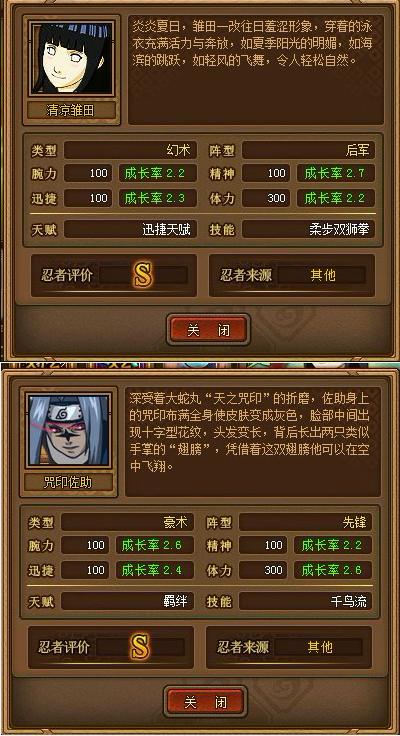
Task: Click the 豪术 type field
Action: tap(128, 522)
